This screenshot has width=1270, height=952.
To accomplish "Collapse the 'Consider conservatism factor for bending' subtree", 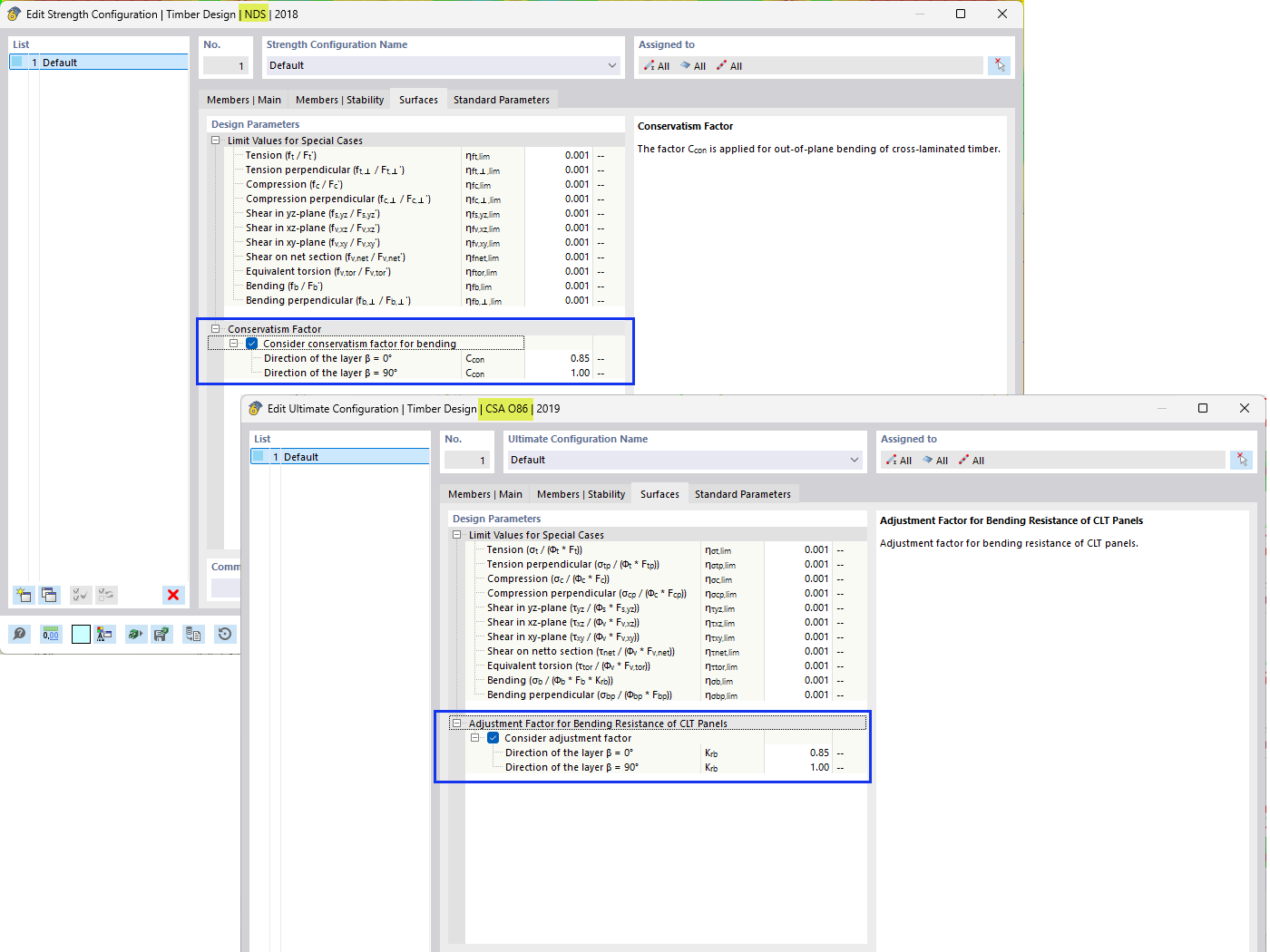I will tap(234, 344).
